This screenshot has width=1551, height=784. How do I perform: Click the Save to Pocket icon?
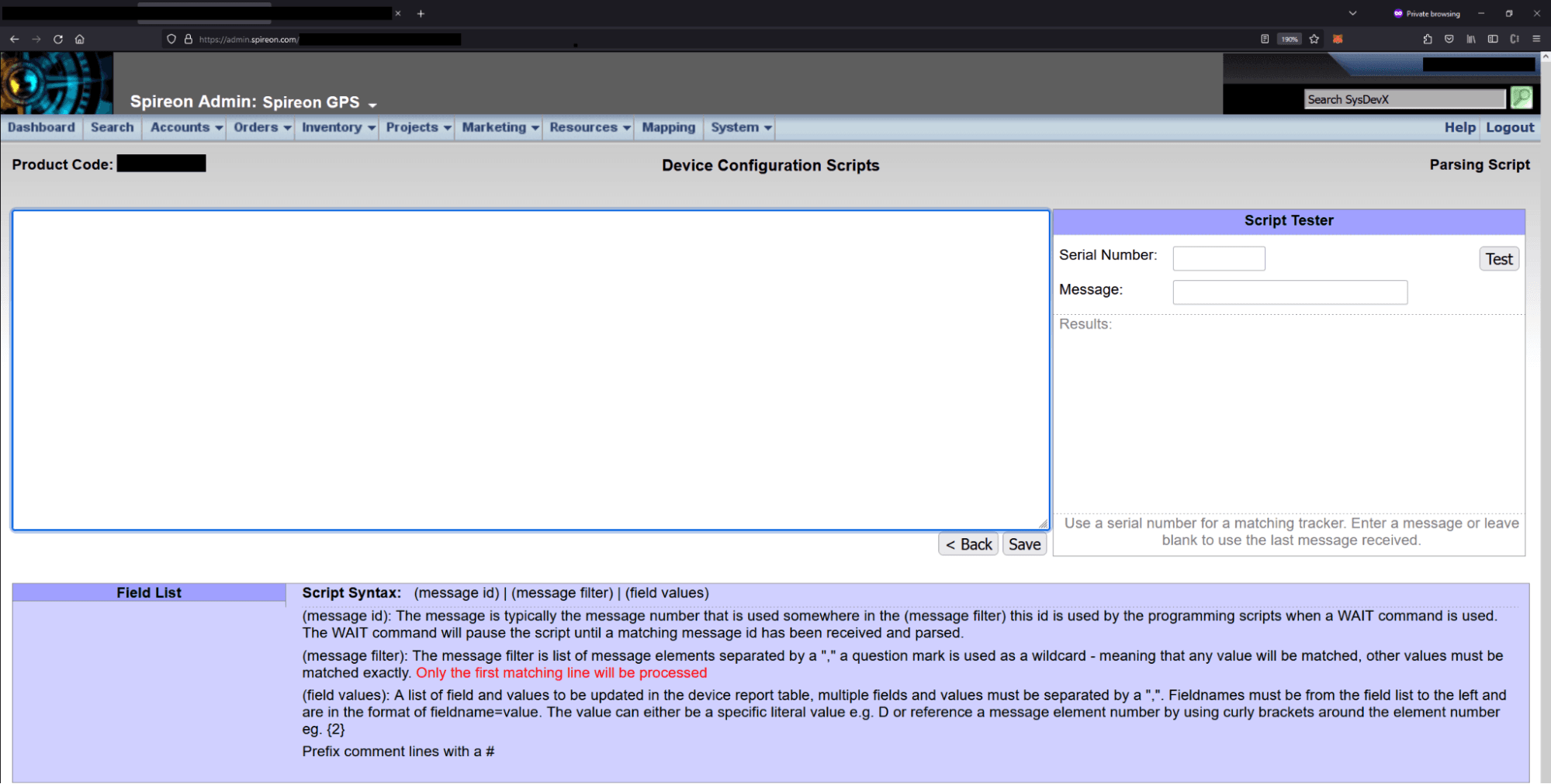coord(1449,39)
